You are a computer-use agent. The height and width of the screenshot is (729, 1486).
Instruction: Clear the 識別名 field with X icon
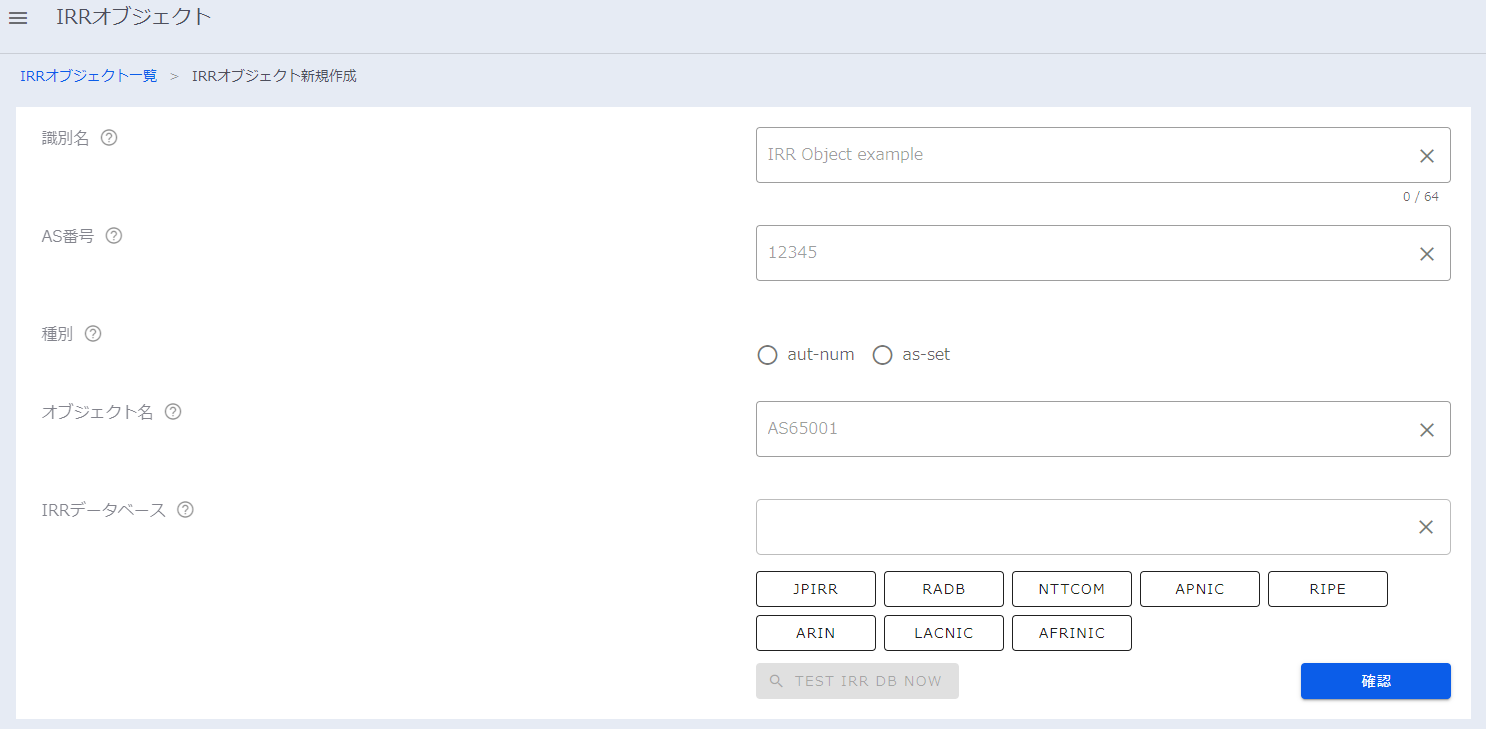(1426, 156)
